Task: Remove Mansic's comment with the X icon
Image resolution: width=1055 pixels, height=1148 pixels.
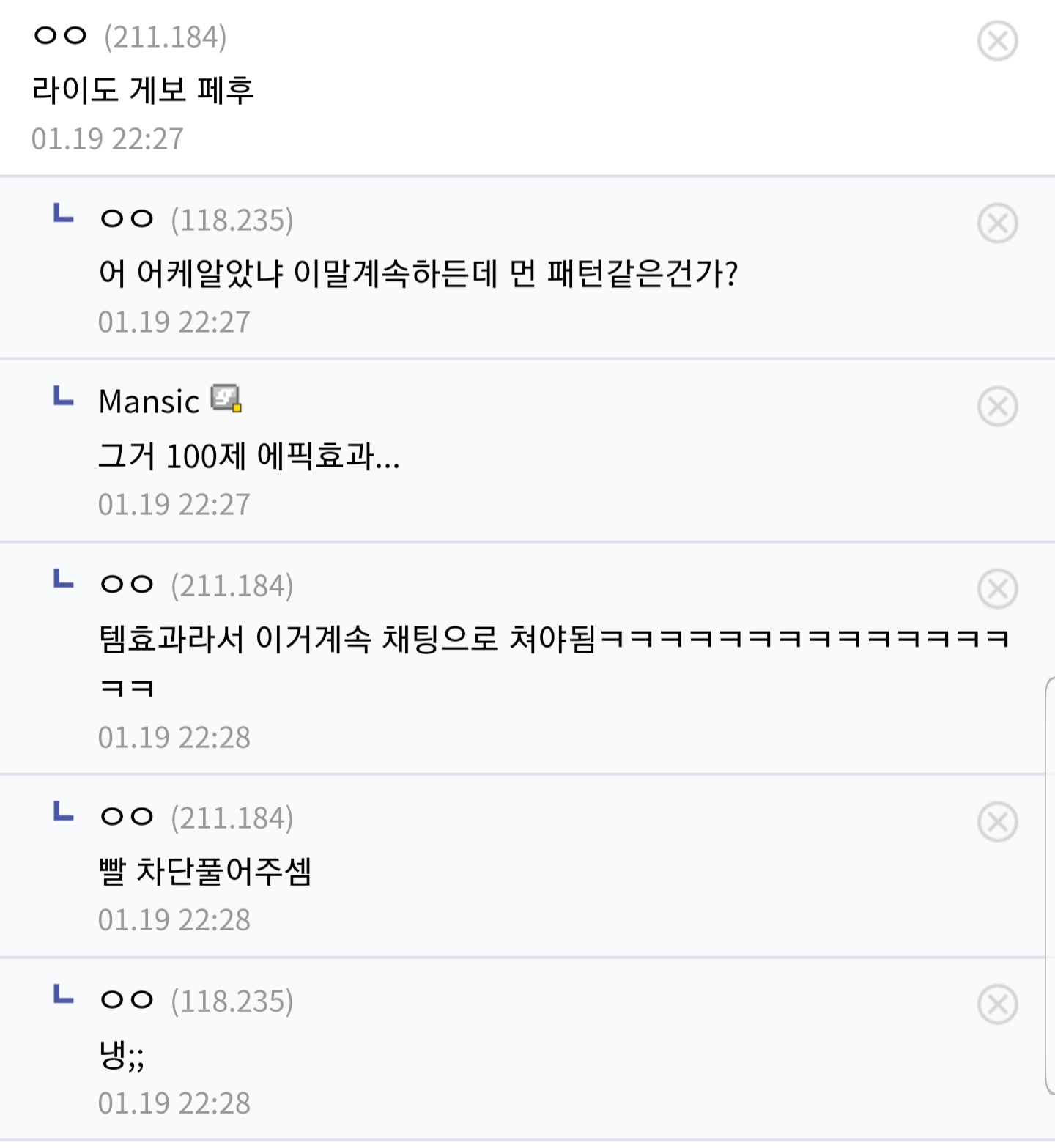Action: 997,407
